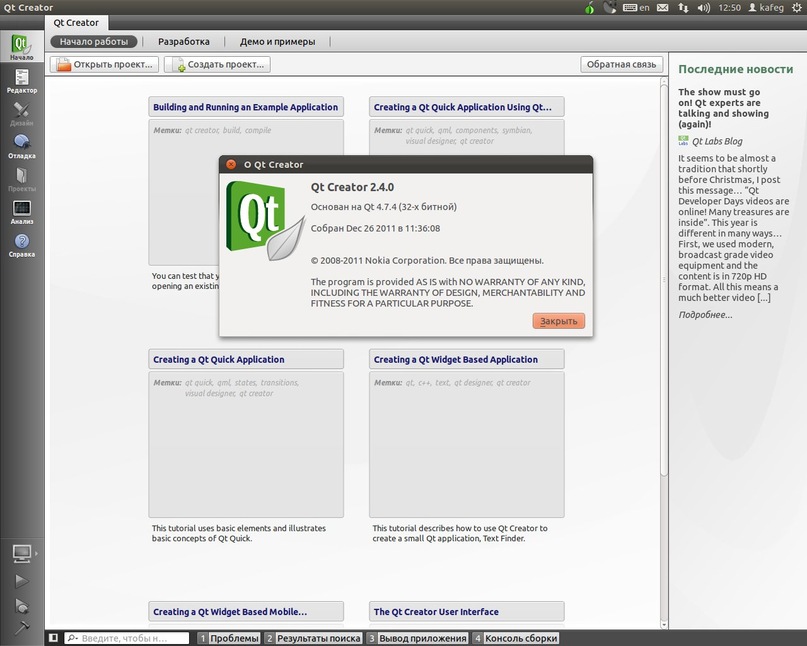
Task: Click the Собран Dec 26 2011 build date text
Action: 375,229
